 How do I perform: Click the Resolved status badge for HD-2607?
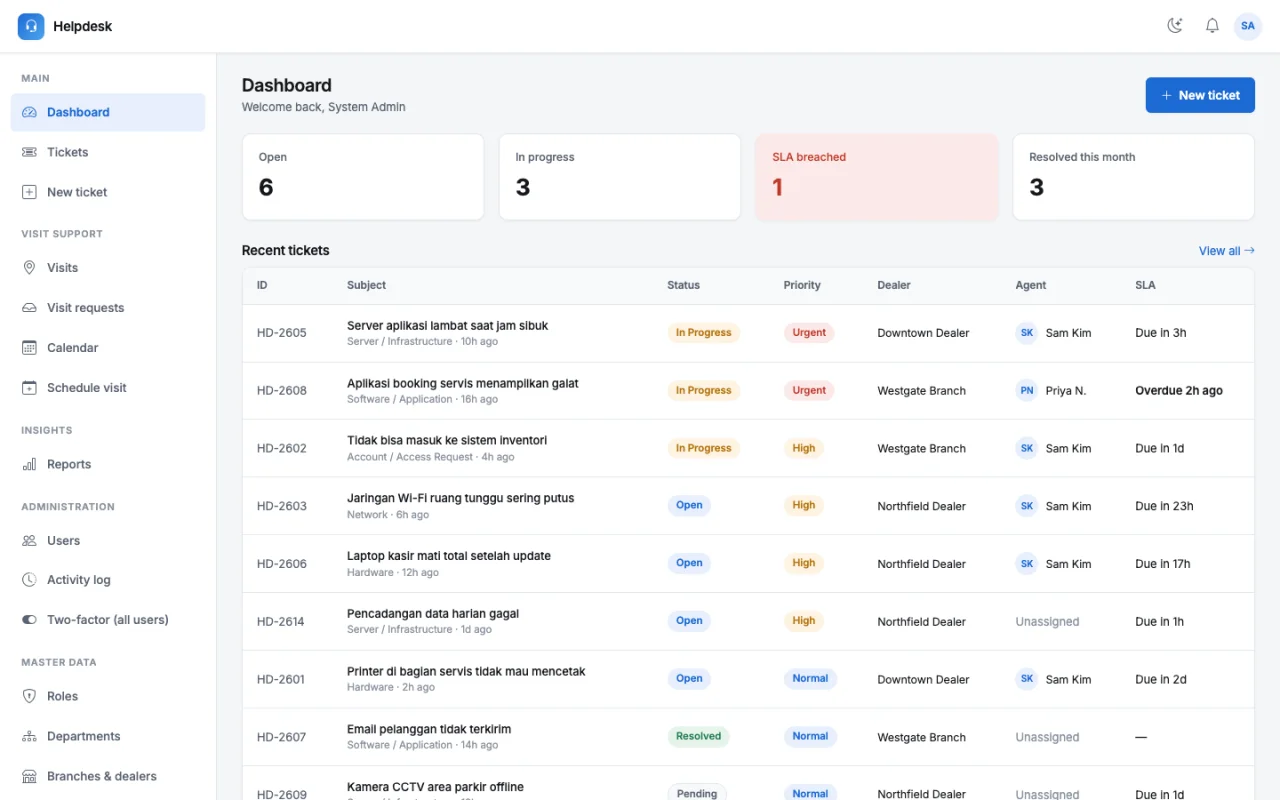coord(698,737)
